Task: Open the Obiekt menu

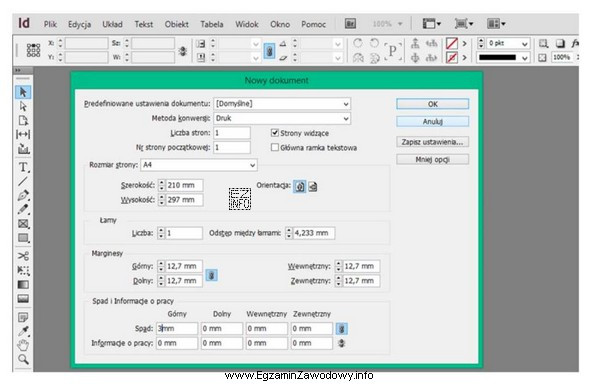Action: pos(177,24)
